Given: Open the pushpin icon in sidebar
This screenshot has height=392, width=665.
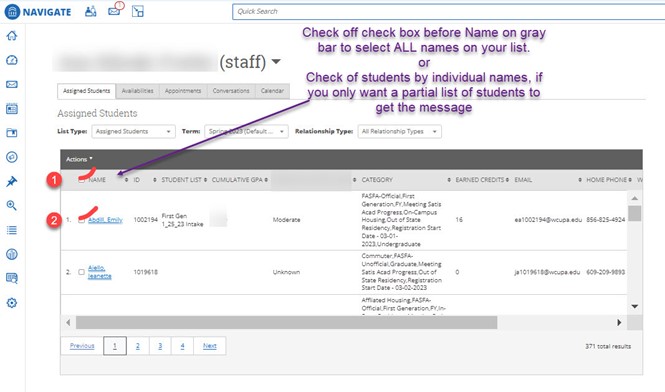Looking at the screenshot, I should click(x=12, y=182).
